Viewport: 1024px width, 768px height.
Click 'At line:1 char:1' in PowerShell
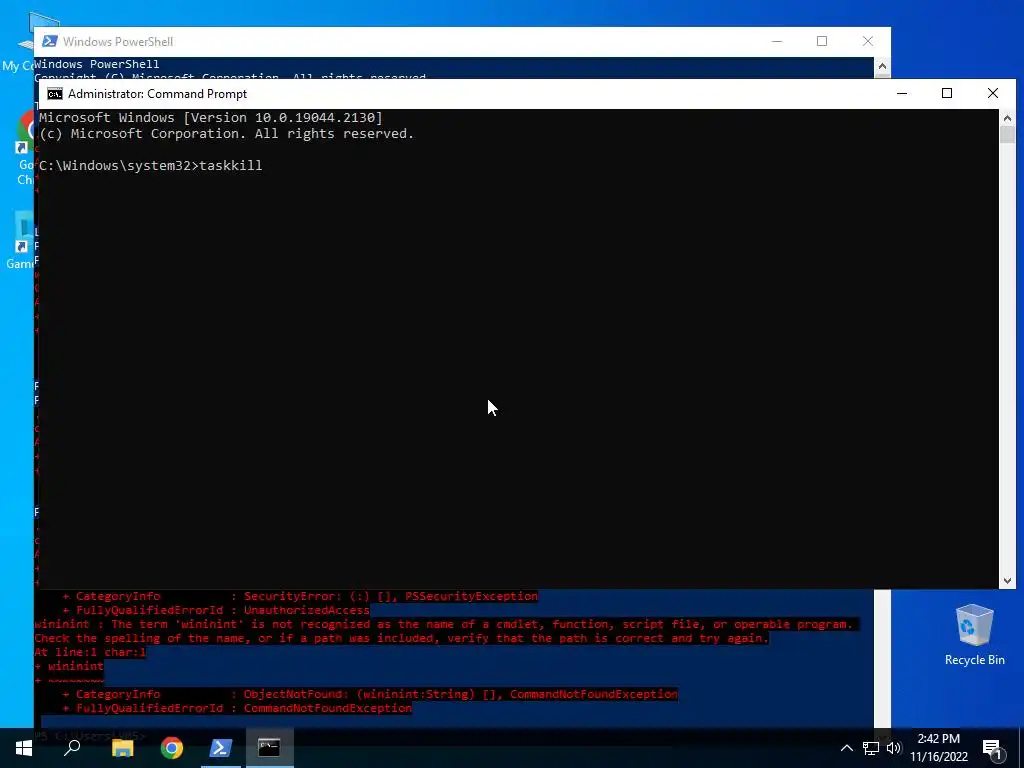pos(90,652)
